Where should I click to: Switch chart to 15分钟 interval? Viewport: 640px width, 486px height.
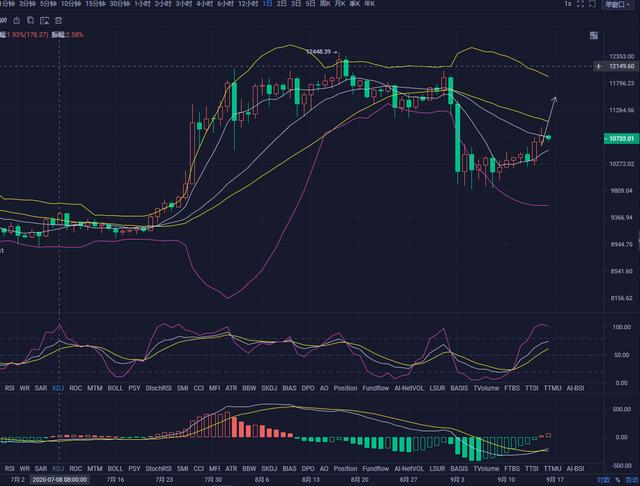pos(96,4)
